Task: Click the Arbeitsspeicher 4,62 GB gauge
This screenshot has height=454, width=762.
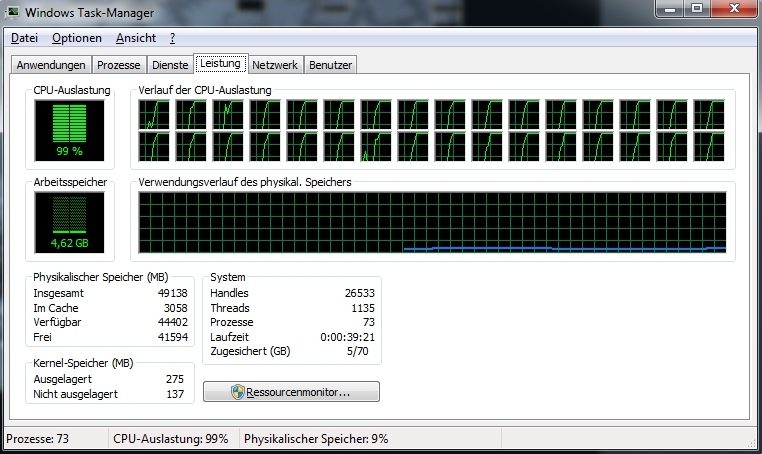Action: 69,222
